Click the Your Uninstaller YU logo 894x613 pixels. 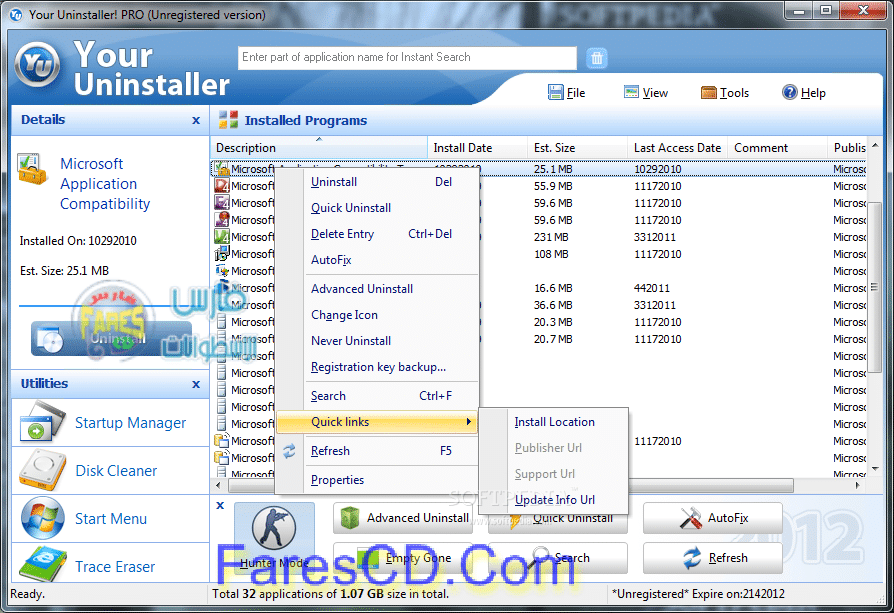[38, 66]
